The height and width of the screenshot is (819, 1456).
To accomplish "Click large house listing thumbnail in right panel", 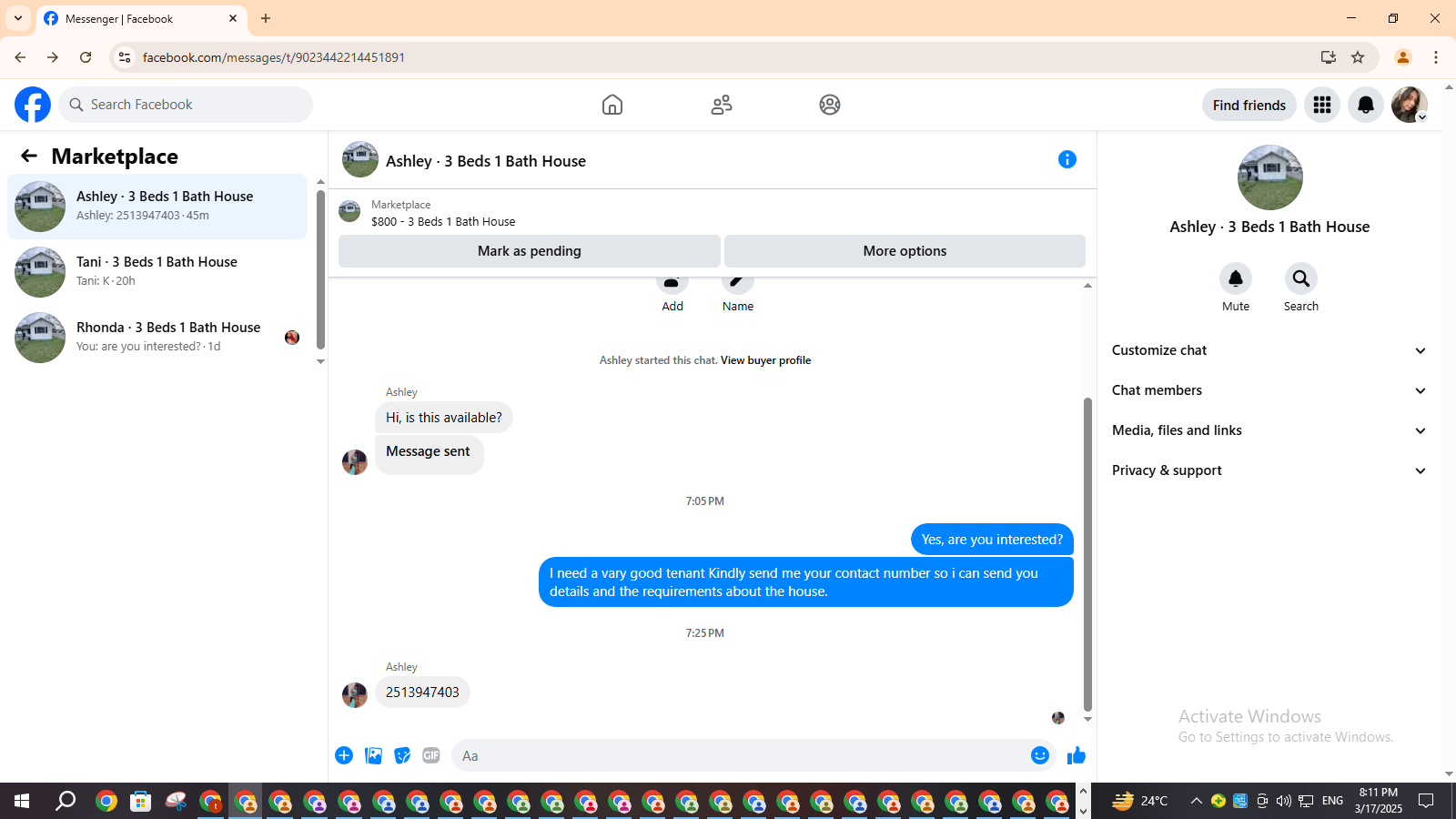I will pos(1269,177).
